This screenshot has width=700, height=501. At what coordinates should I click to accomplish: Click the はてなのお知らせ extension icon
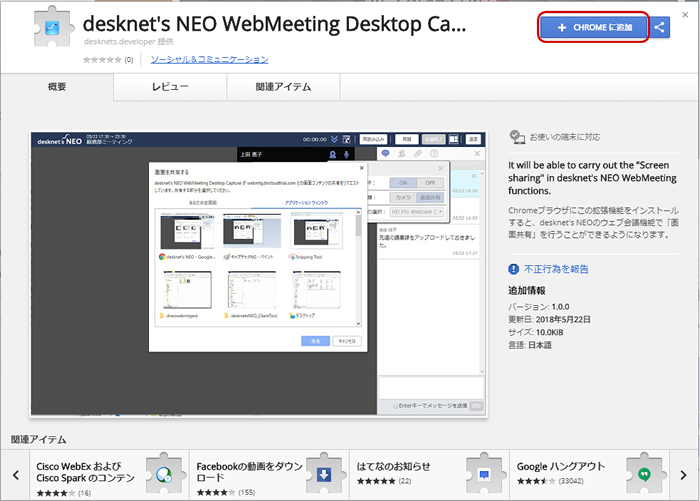tap(484, 473)
